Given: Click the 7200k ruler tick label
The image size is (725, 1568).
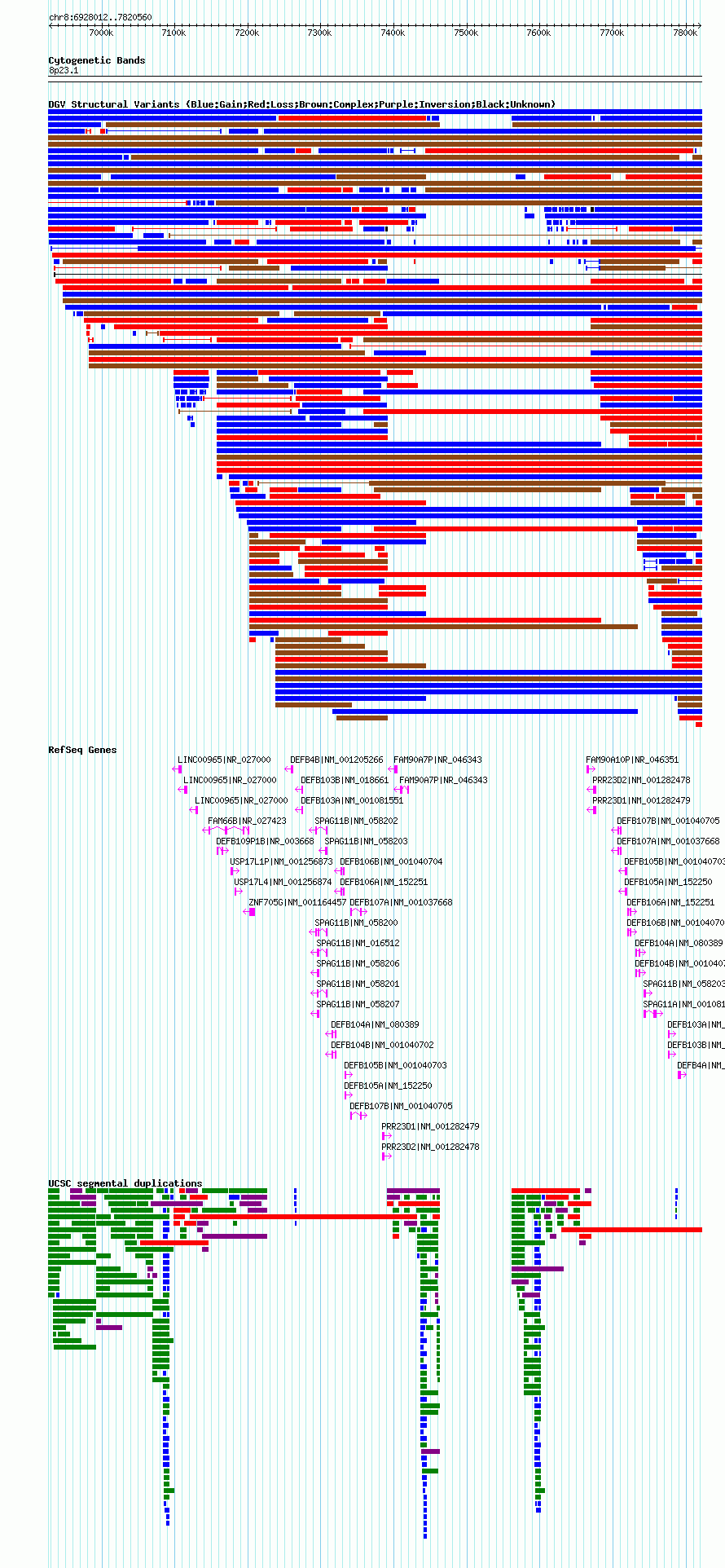Looking at the screenshot, I should (247, 33).
